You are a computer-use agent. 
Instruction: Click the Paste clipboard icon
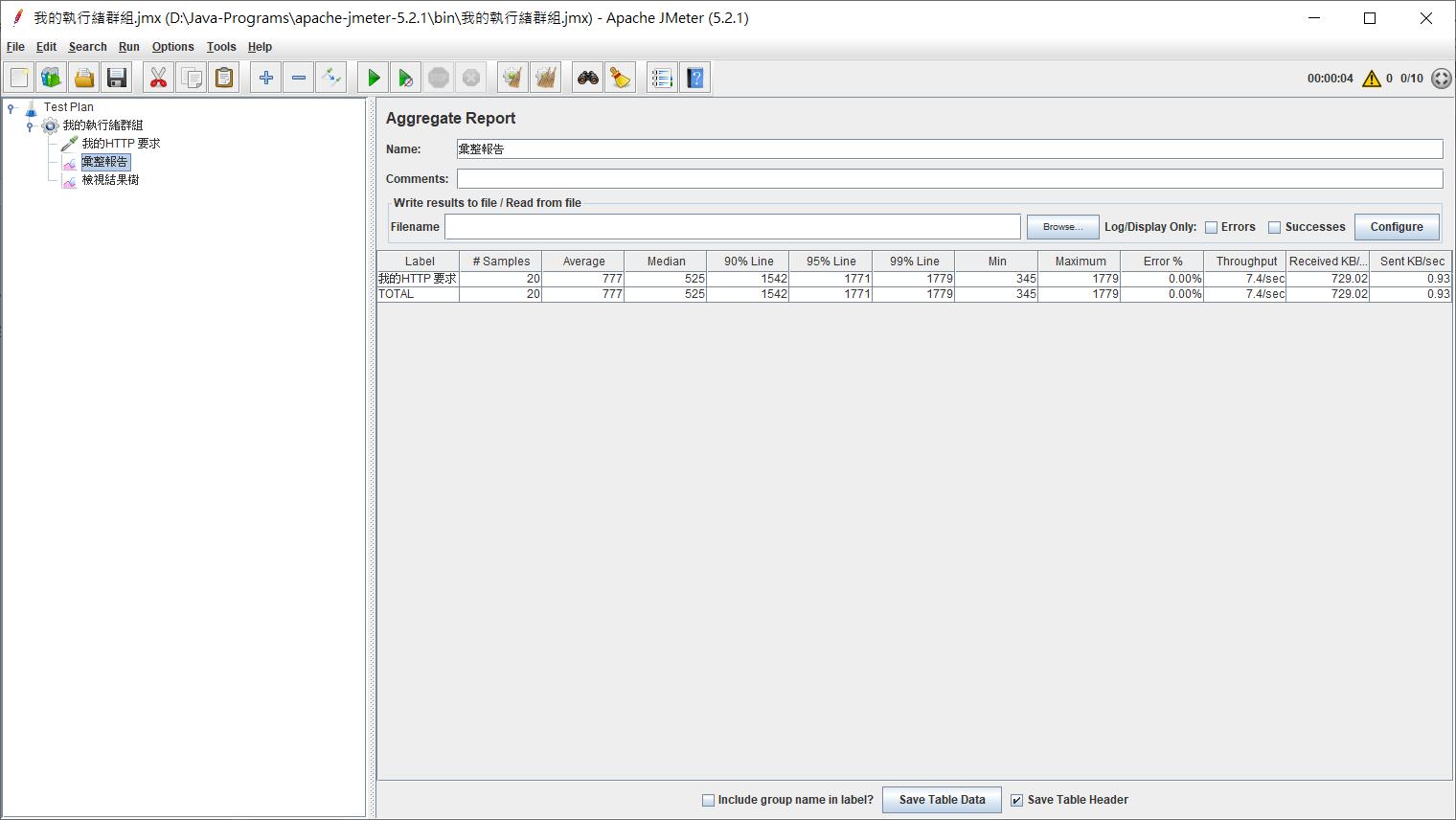224,78
